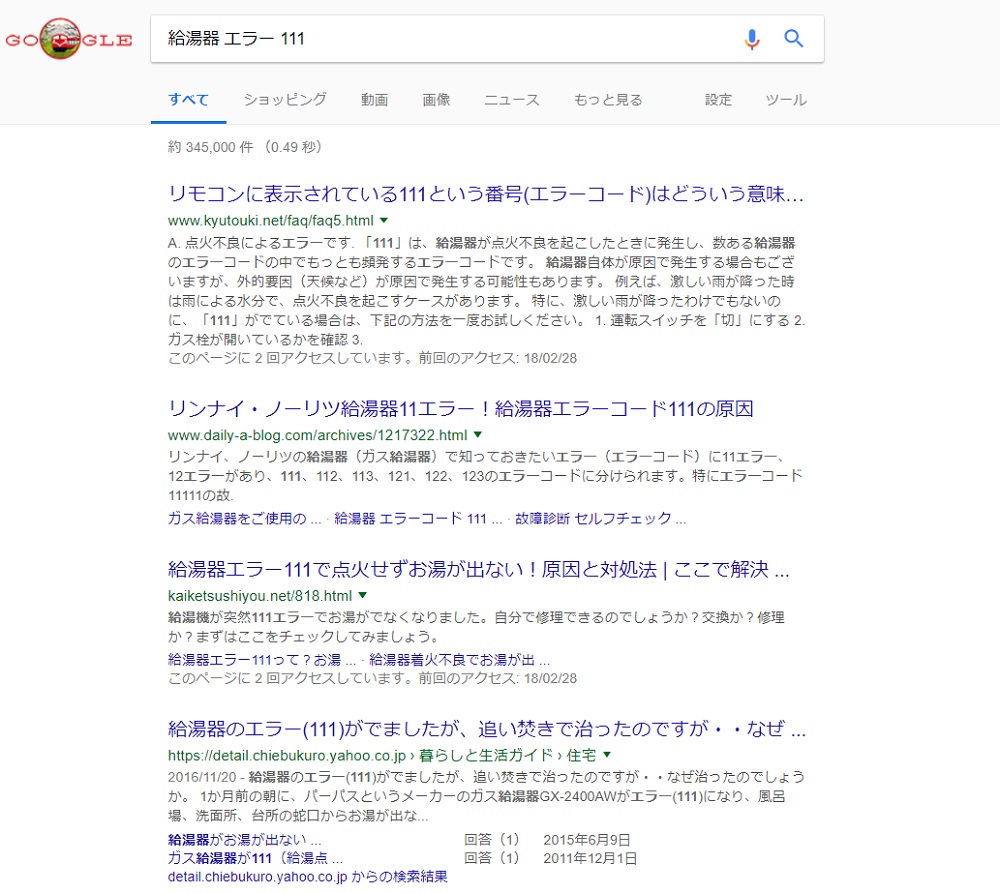
Task: Open the 設定 menu
Action: 718,100
